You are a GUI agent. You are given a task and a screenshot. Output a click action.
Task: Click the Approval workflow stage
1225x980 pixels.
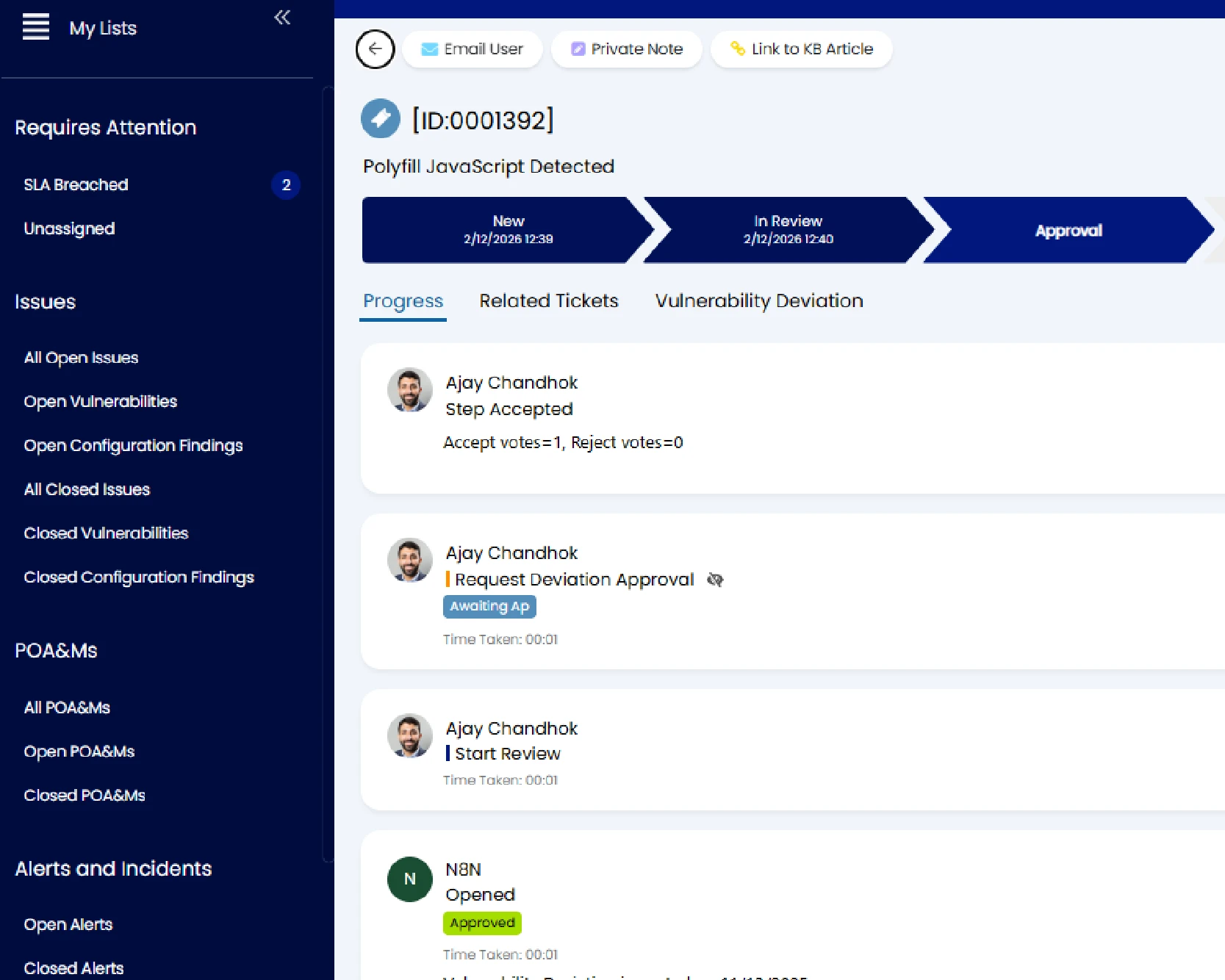(x=1068, y=231)
